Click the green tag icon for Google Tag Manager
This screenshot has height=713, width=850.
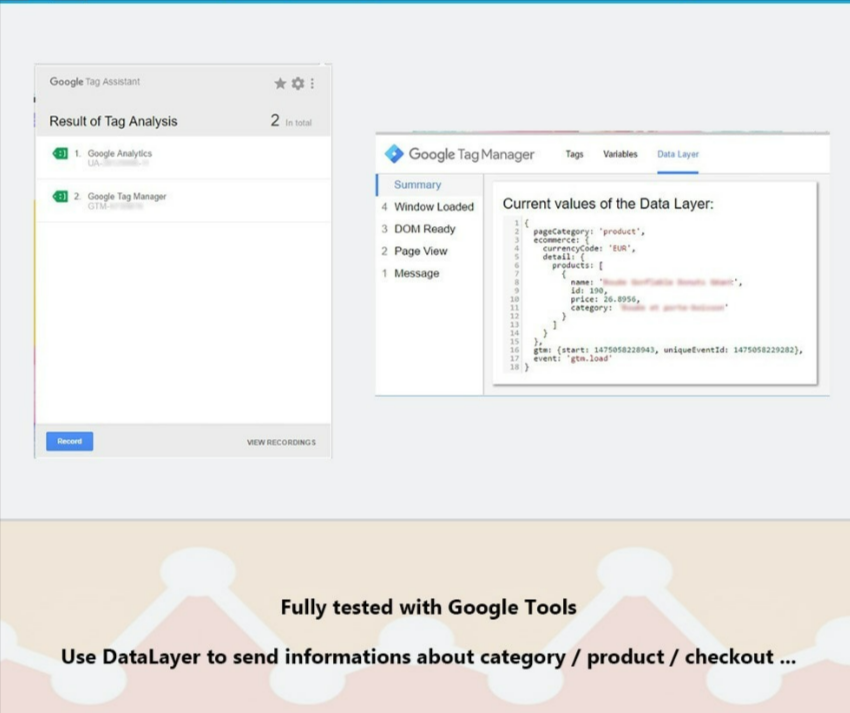60,196
